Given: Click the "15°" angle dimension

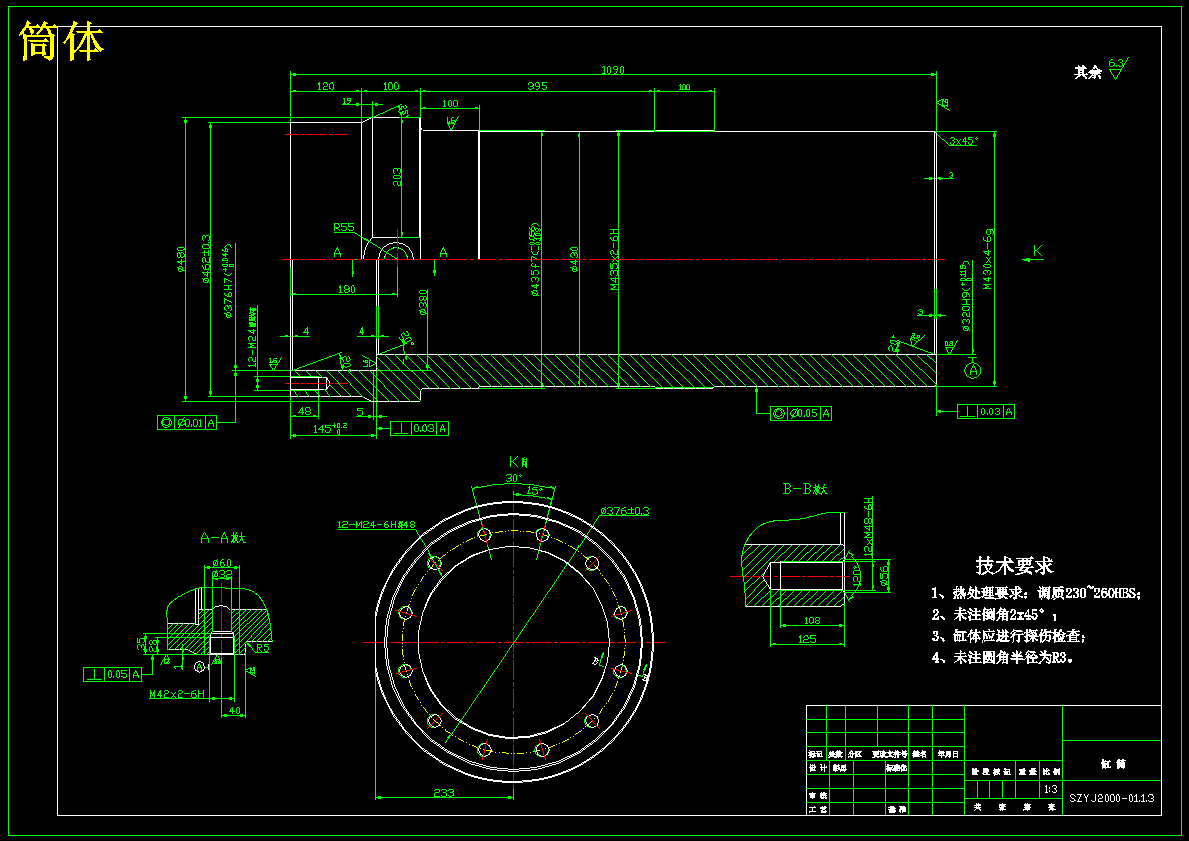Looking at the screenshot, I should pos(535,491).
